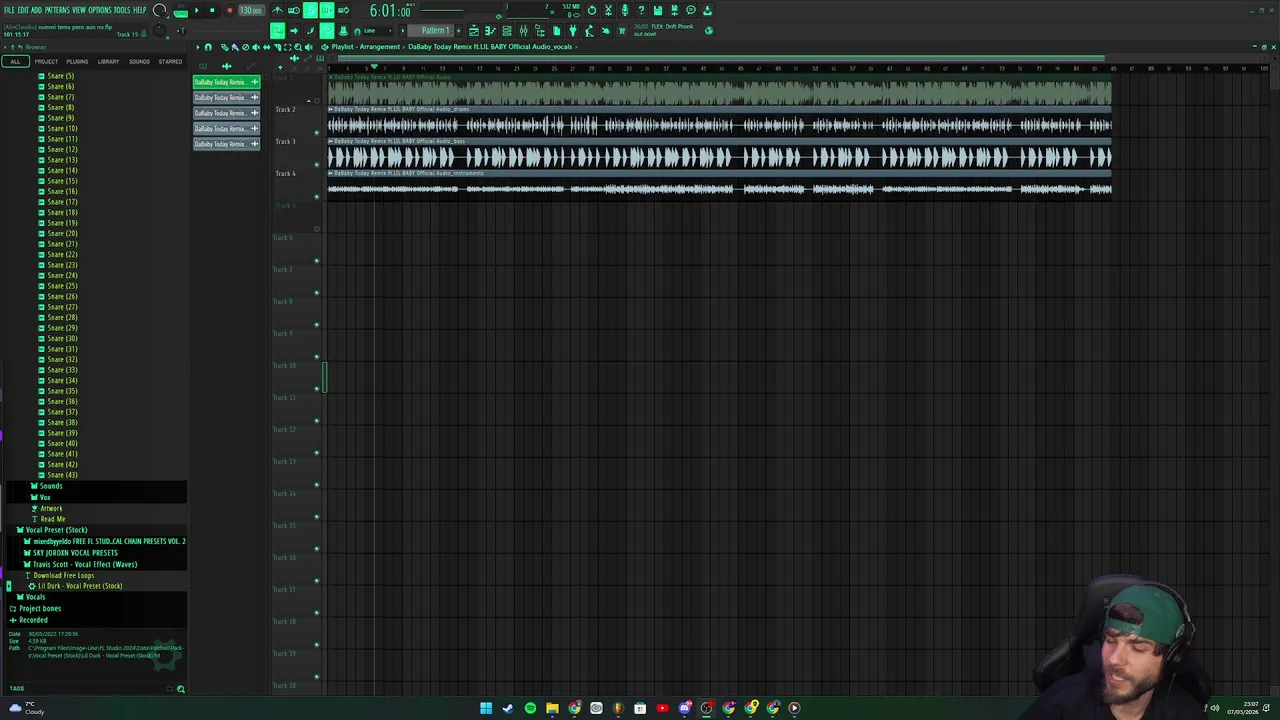Open the VIEW menu

[79, 10]
